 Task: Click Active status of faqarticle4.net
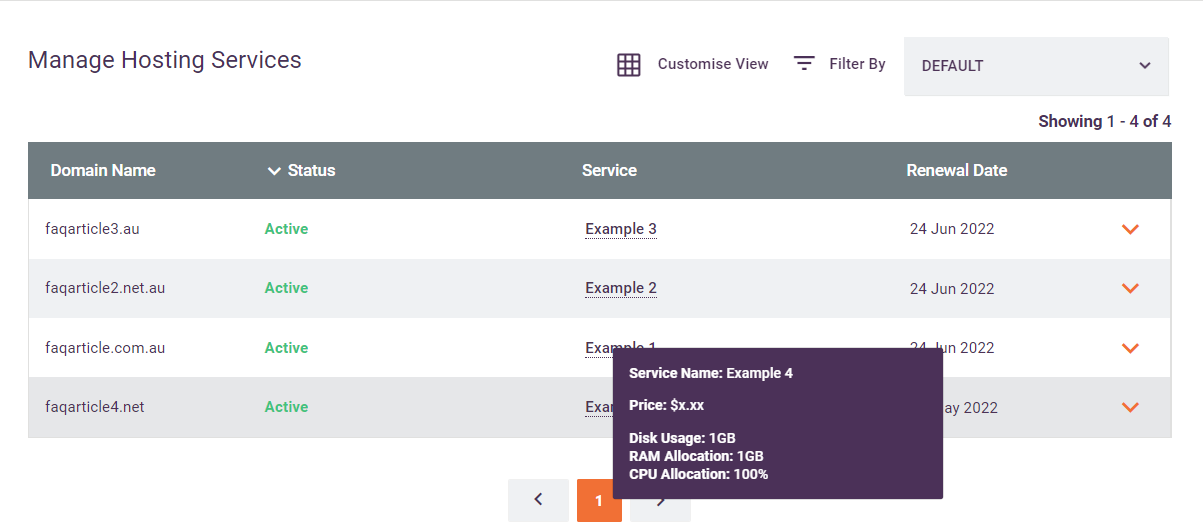[x=286, y=407]
